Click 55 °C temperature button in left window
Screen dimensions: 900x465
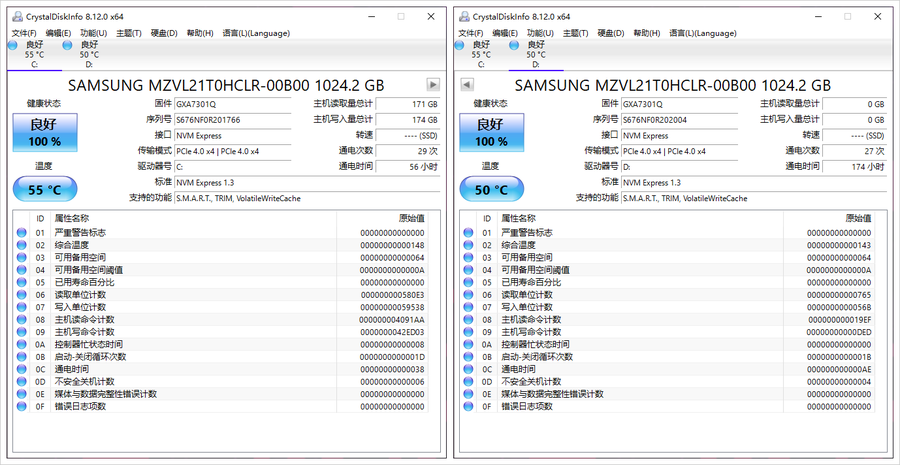tap(43, 189)
